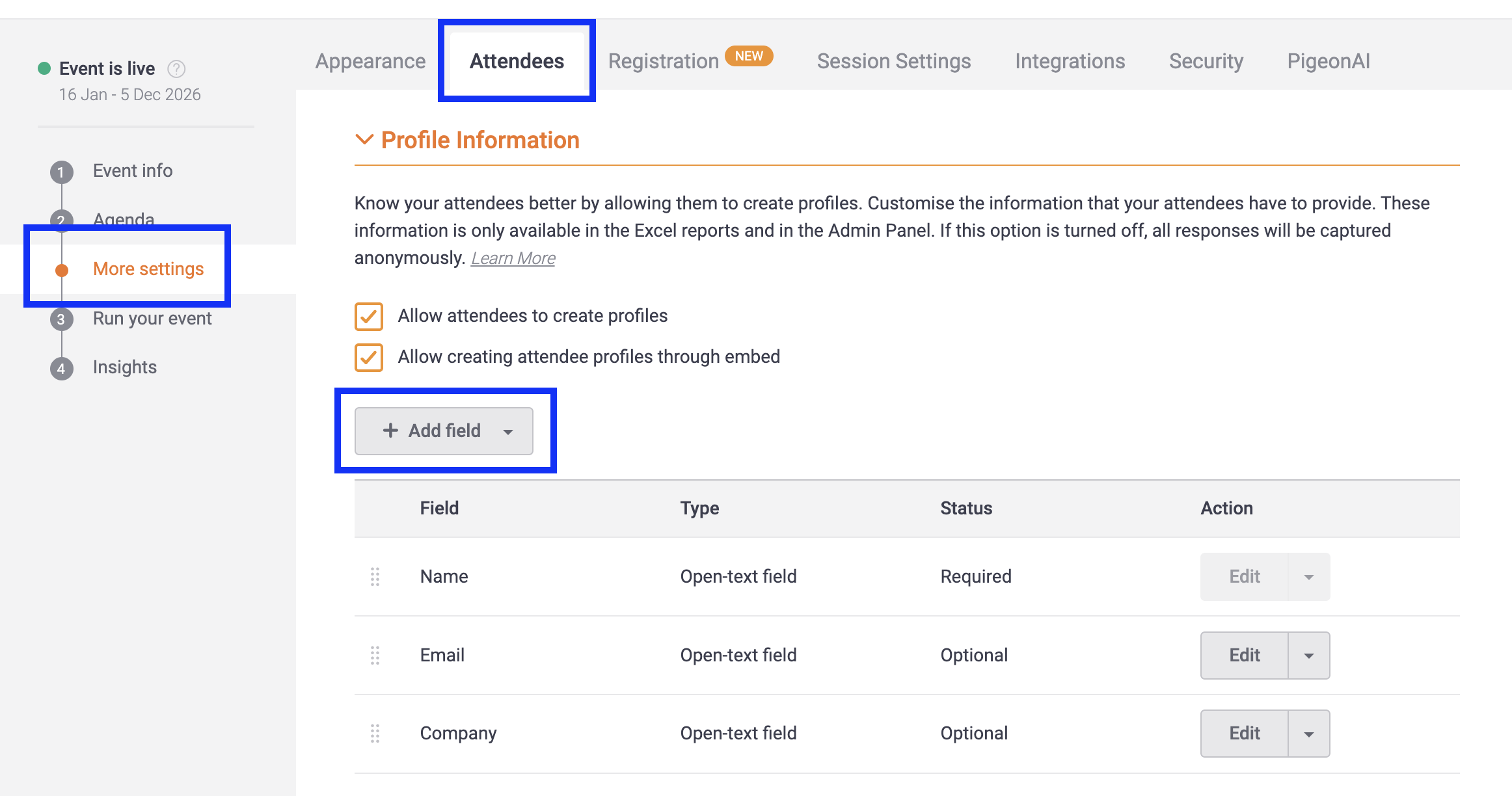Open the dropdown arrow beside Email Edit

tap(1309, 656)
